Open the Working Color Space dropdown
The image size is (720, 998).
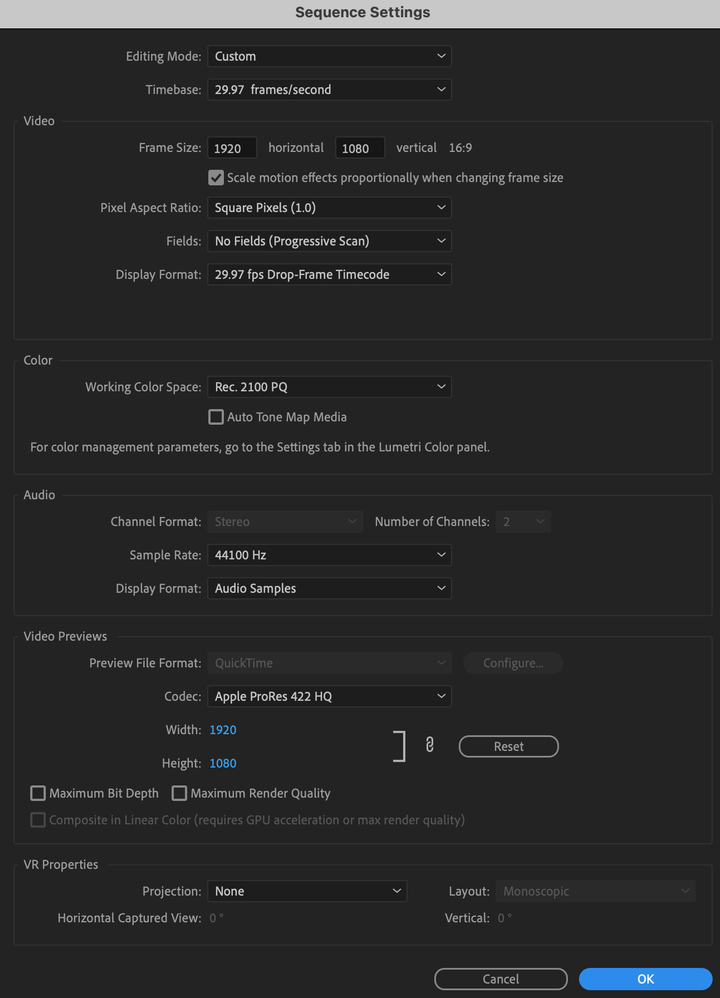pyautogui.click(x=329, y=387)
